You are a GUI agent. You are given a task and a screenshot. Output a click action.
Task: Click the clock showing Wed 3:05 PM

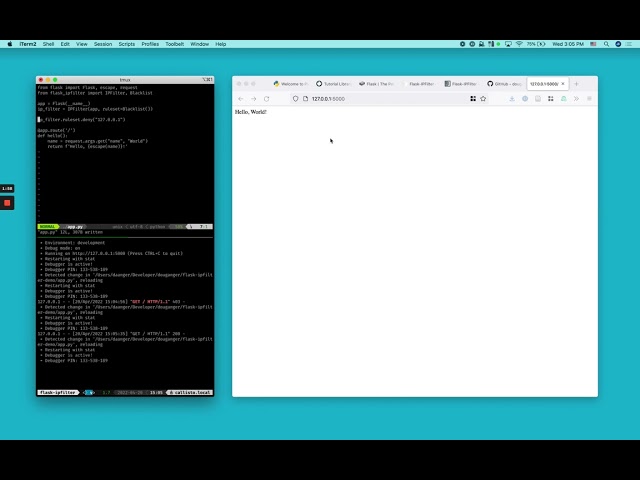point(568,44)
